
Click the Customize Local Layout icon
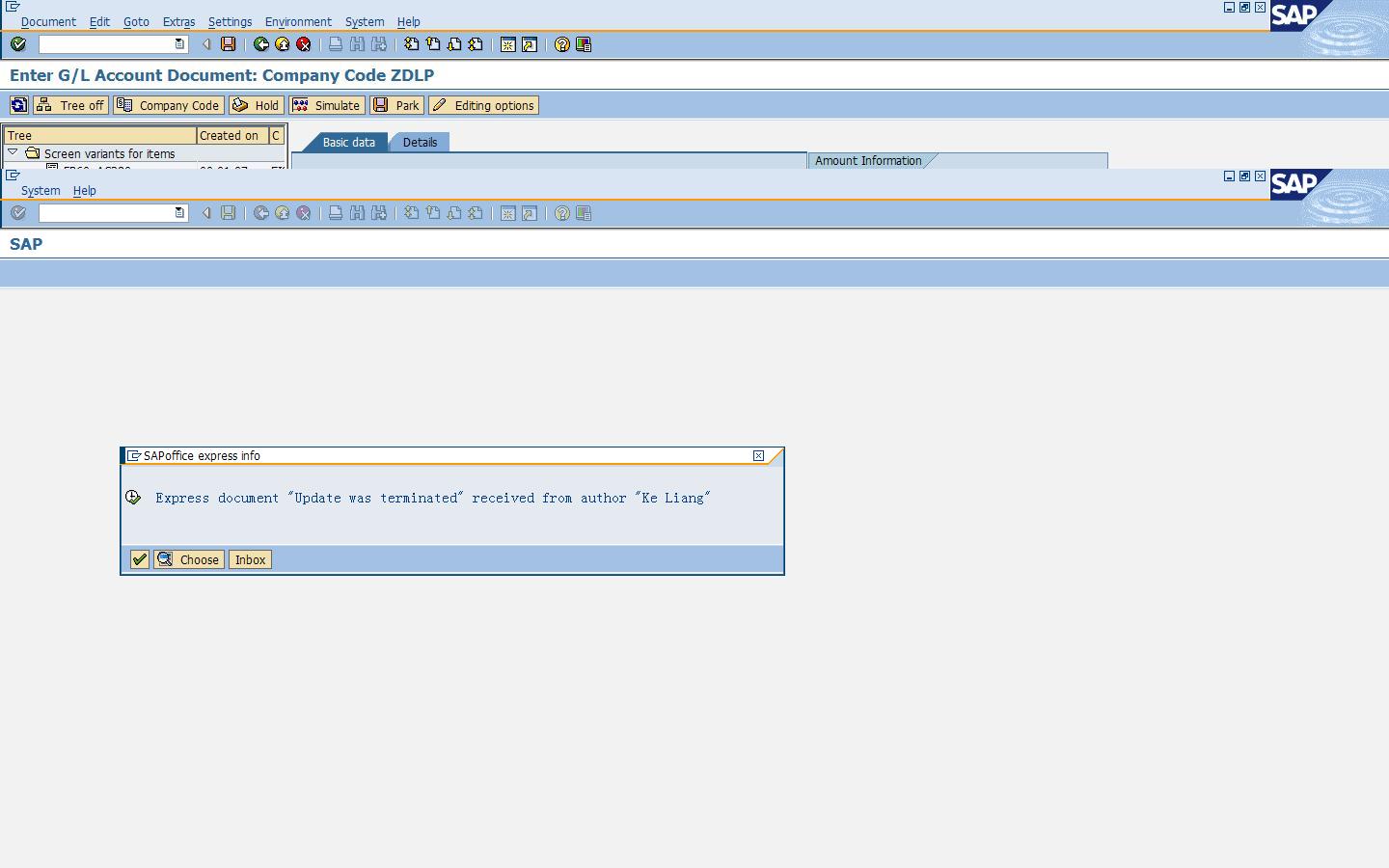tap(584, 44)
